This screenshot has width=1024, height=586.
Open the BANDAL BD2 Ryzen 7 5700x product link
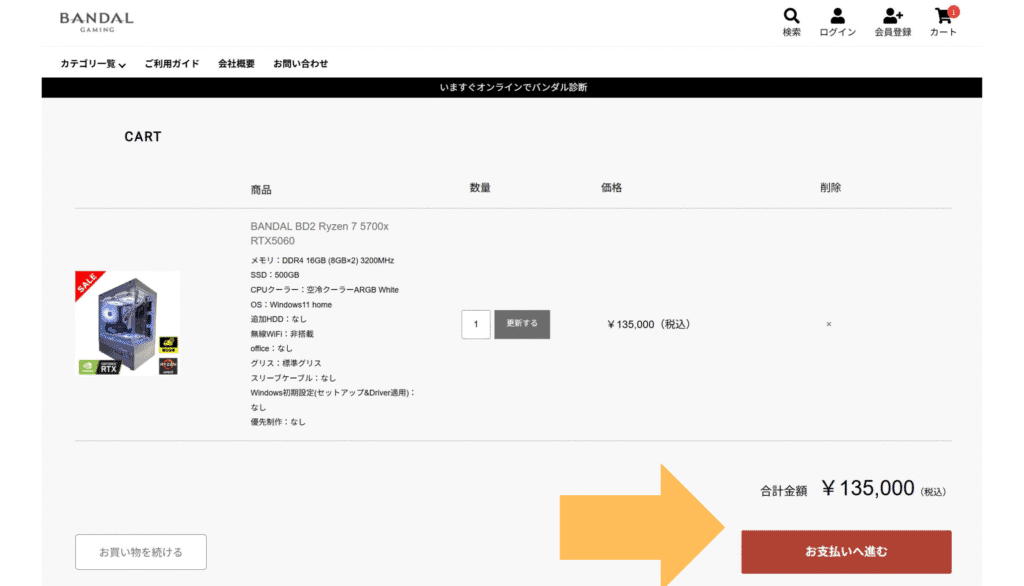click(x=319, y=233)
